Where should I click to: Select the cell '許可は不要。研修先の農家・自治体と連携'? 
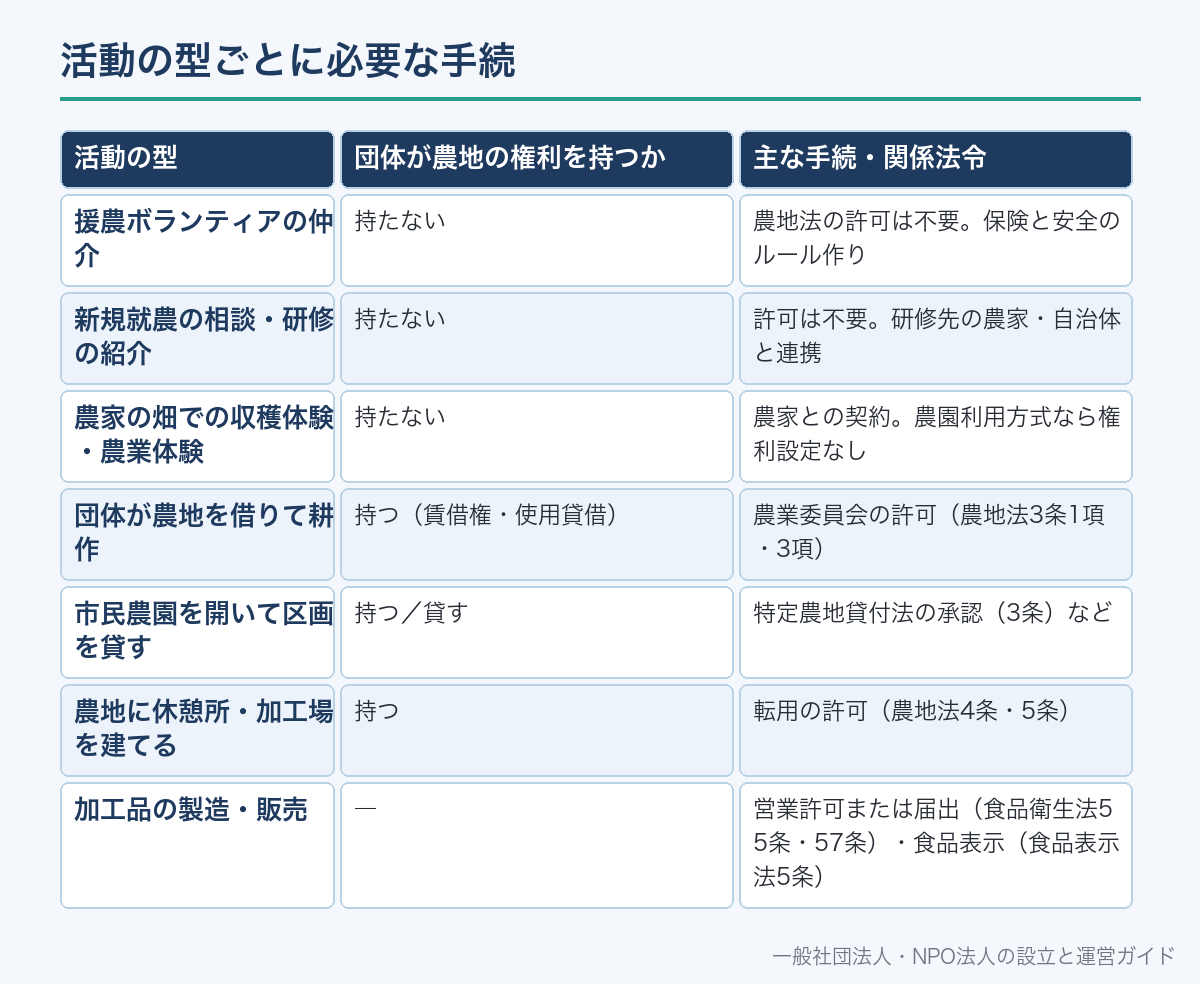[x=936, y=338]
